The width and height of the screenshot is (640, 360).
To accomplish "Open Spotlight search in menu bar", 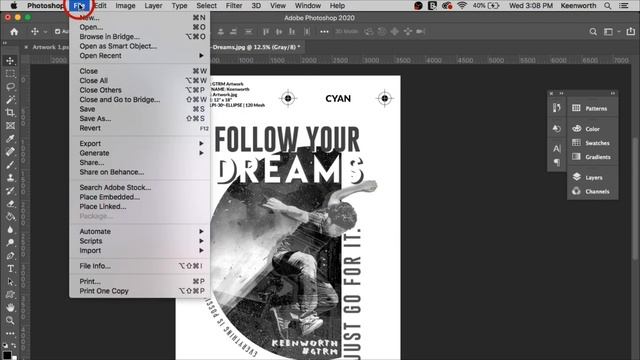I will coord(608,6).
